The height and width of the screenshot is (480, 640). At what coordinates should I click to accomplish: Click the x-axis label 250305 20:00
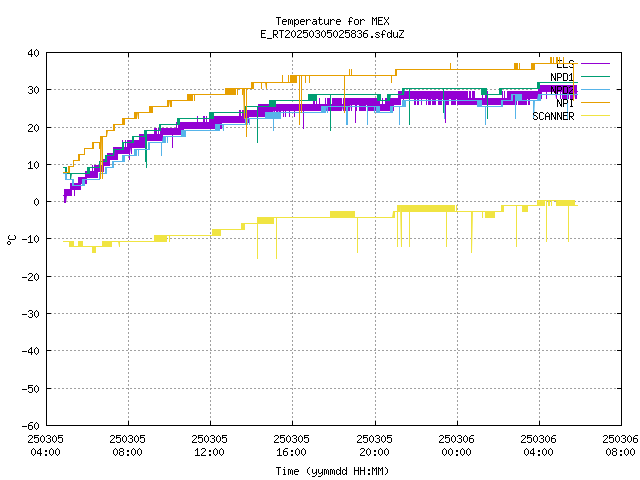(374, 446)
